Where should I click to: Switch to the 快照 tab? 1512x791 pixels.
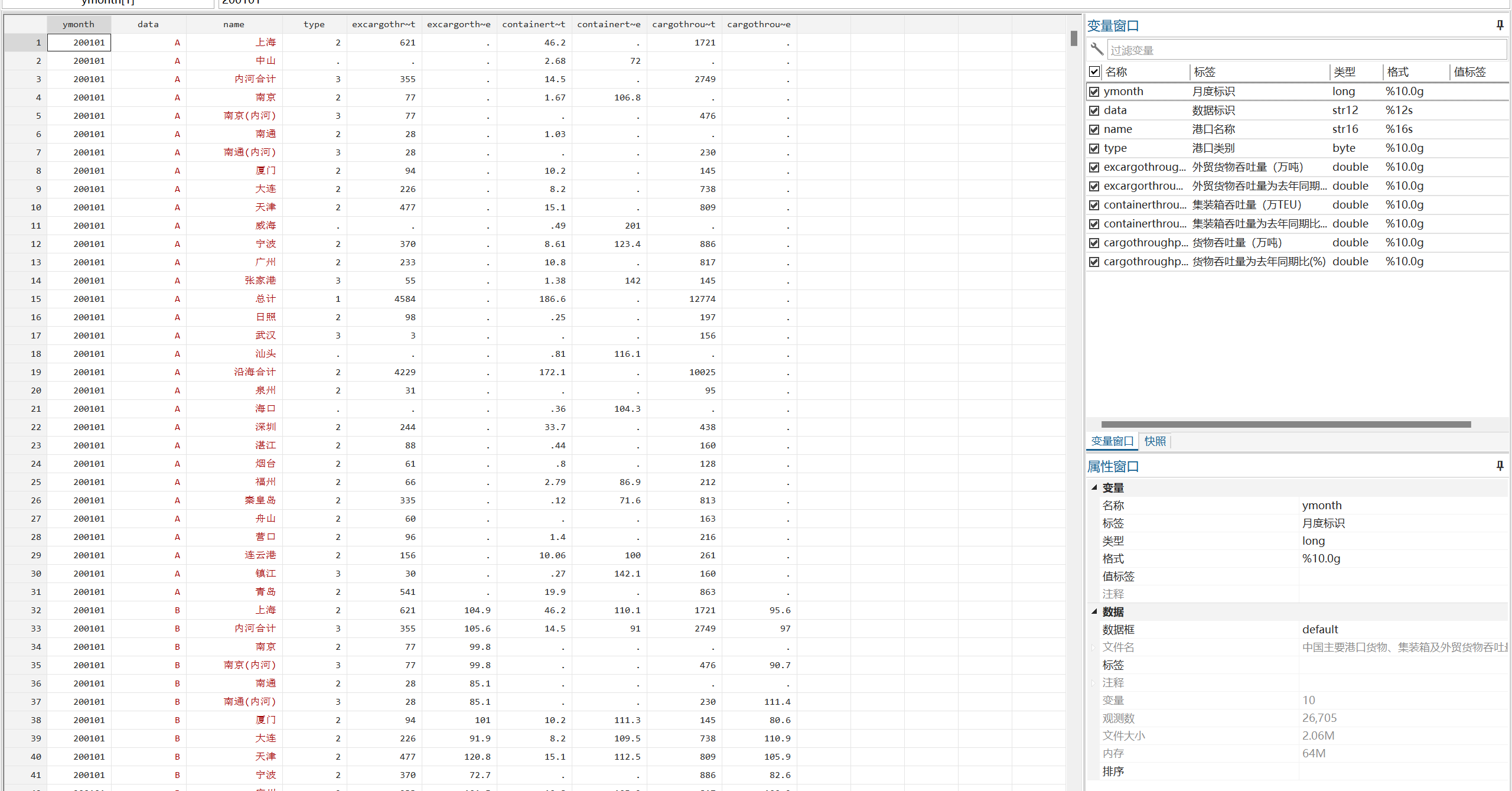coord(1155,441)
